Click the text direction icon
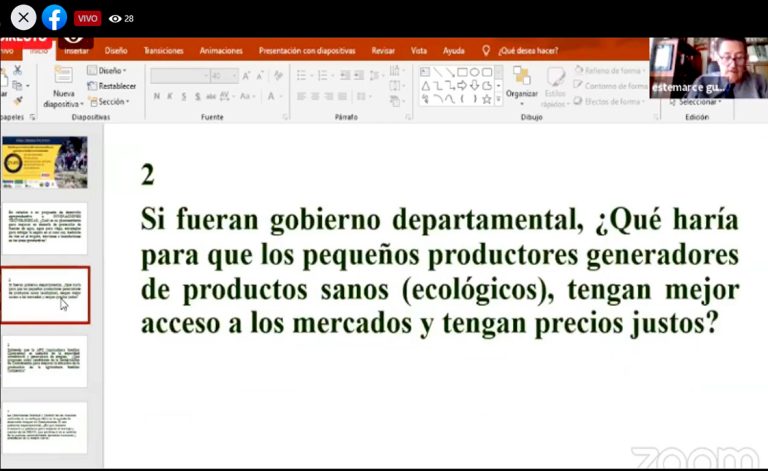 point(395,71)
